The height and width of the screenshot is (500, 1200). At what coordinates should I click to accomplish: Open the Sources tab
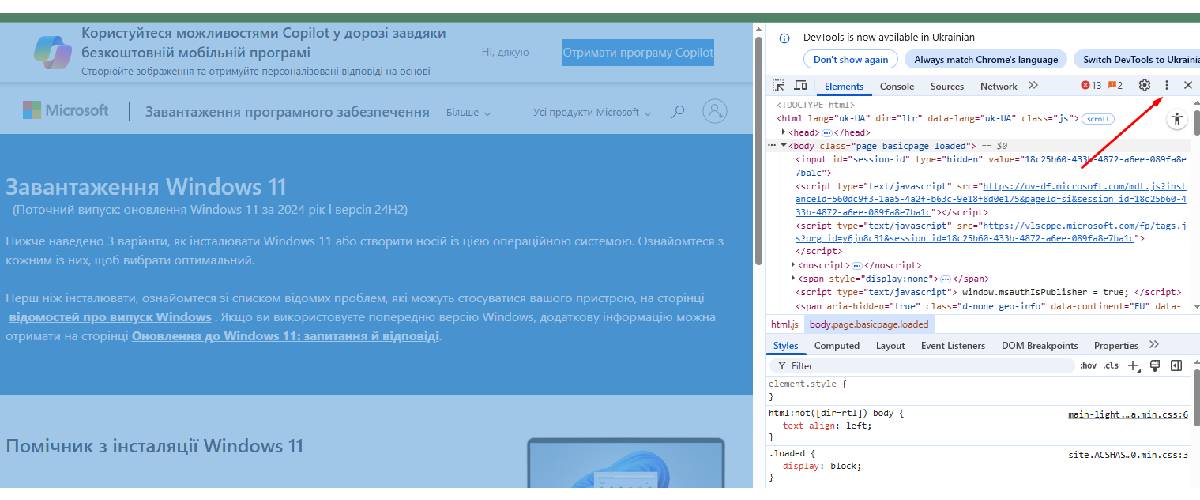coord(947,87)
